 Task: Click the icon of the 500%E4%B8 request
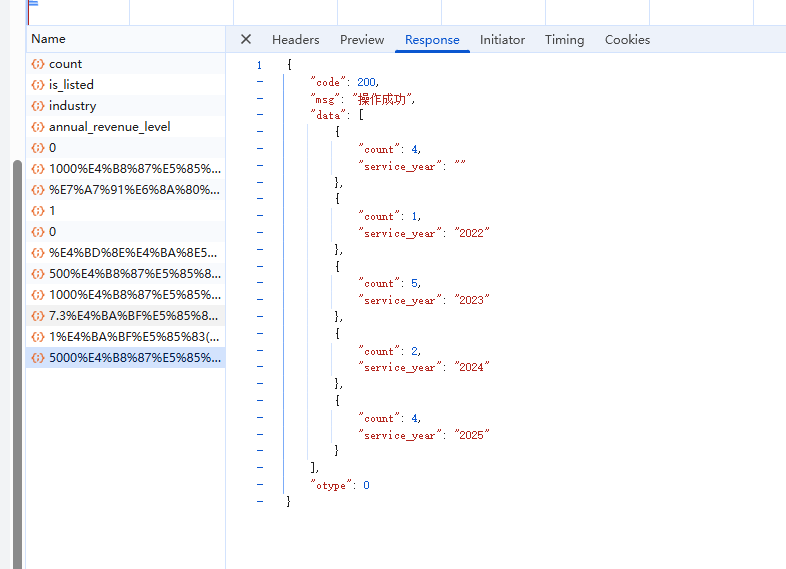click(x=38, y=274)
